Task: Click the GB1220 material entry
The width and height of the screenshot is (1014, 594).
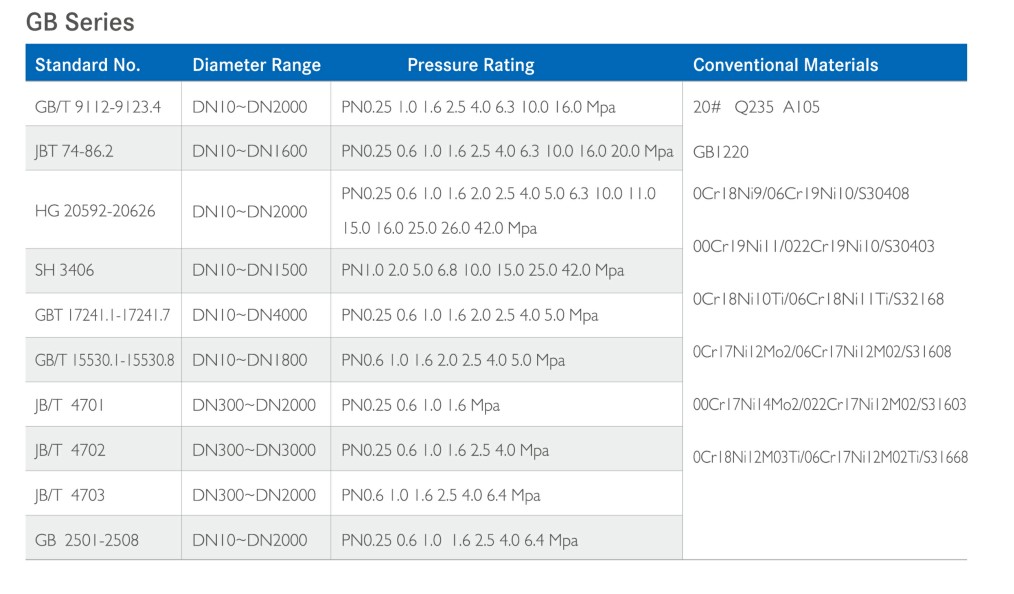Action: 720,152
